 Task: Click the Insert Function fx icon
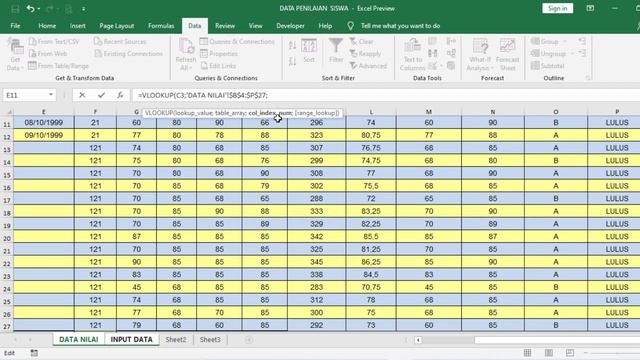(x=120, y=95)
